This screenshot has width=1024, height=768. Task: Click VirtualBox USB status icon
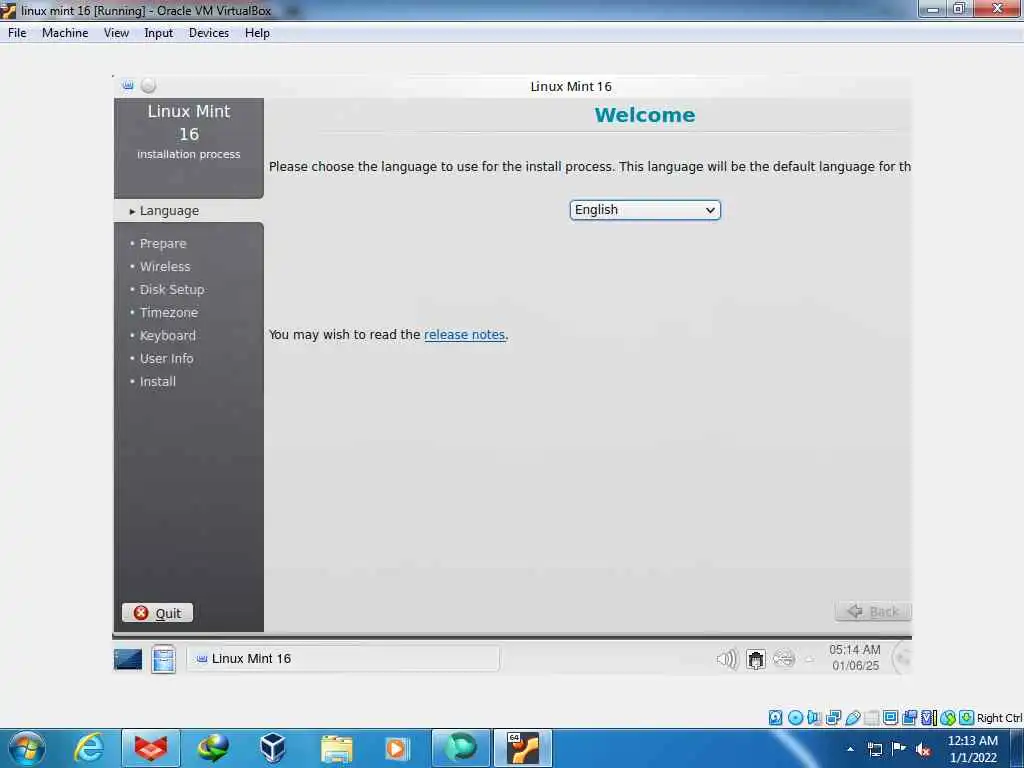(x=852, y=718)
